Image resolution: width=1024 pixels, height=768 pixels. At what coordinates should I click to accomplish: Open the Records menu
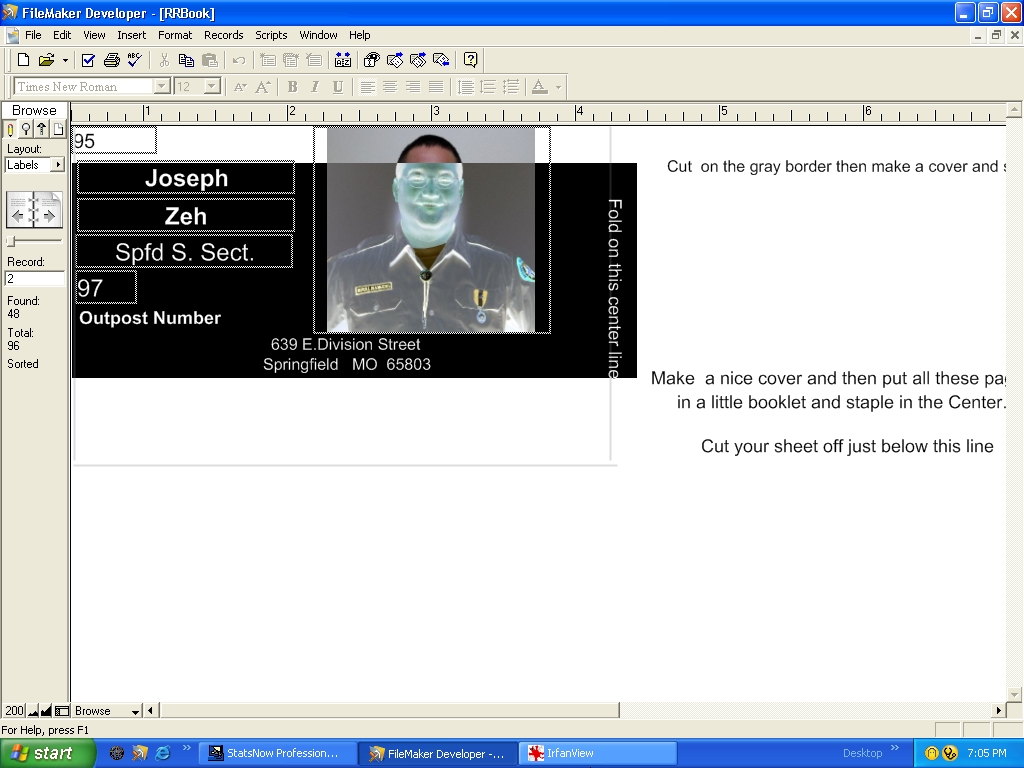coord(223,35)
